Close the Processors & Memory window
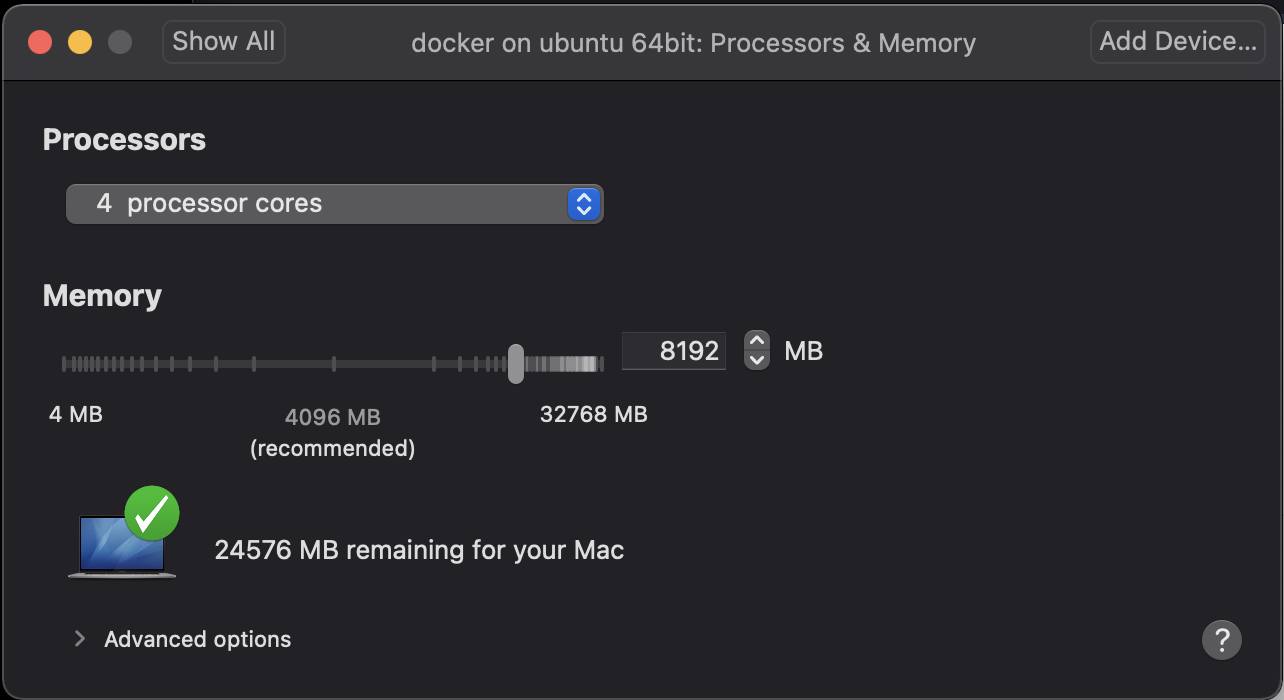Viewport: 1284px width, 700px height. (x=40, y=42)
